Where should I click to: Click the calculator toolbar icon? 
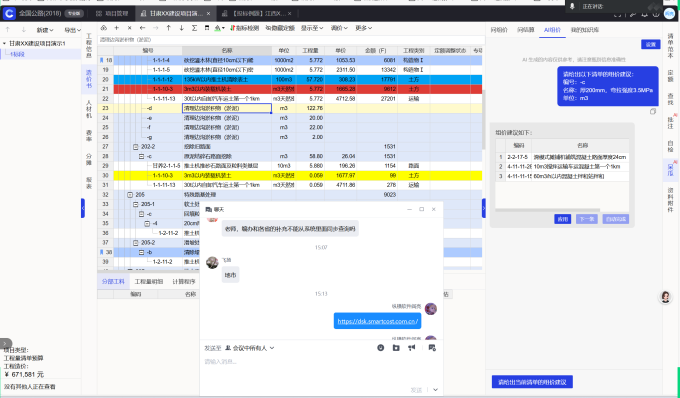click(x=207, y=28)
